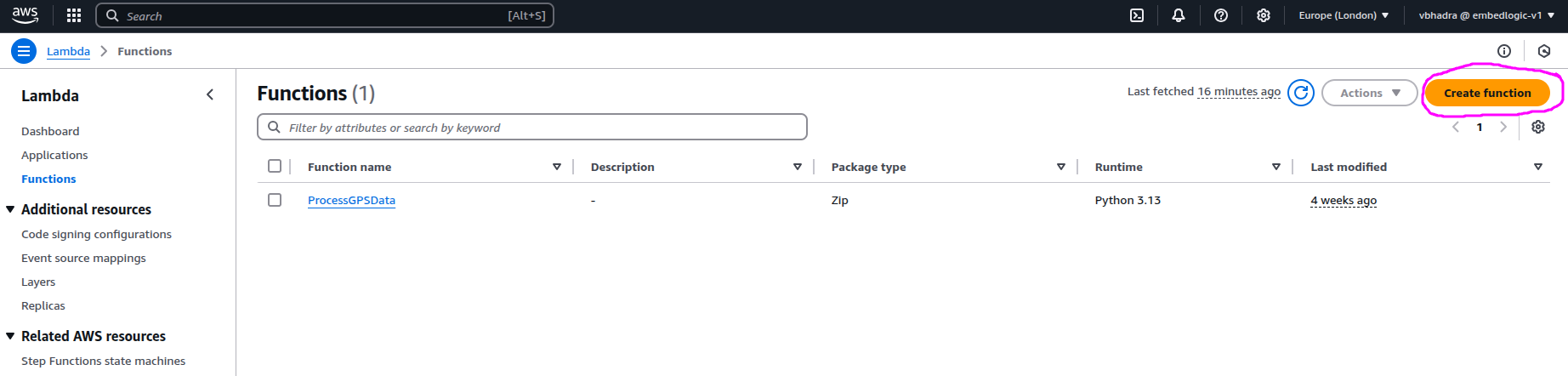Open the info panel icon
Screen dimensions: 1568x376
(x=1504, y=51)
